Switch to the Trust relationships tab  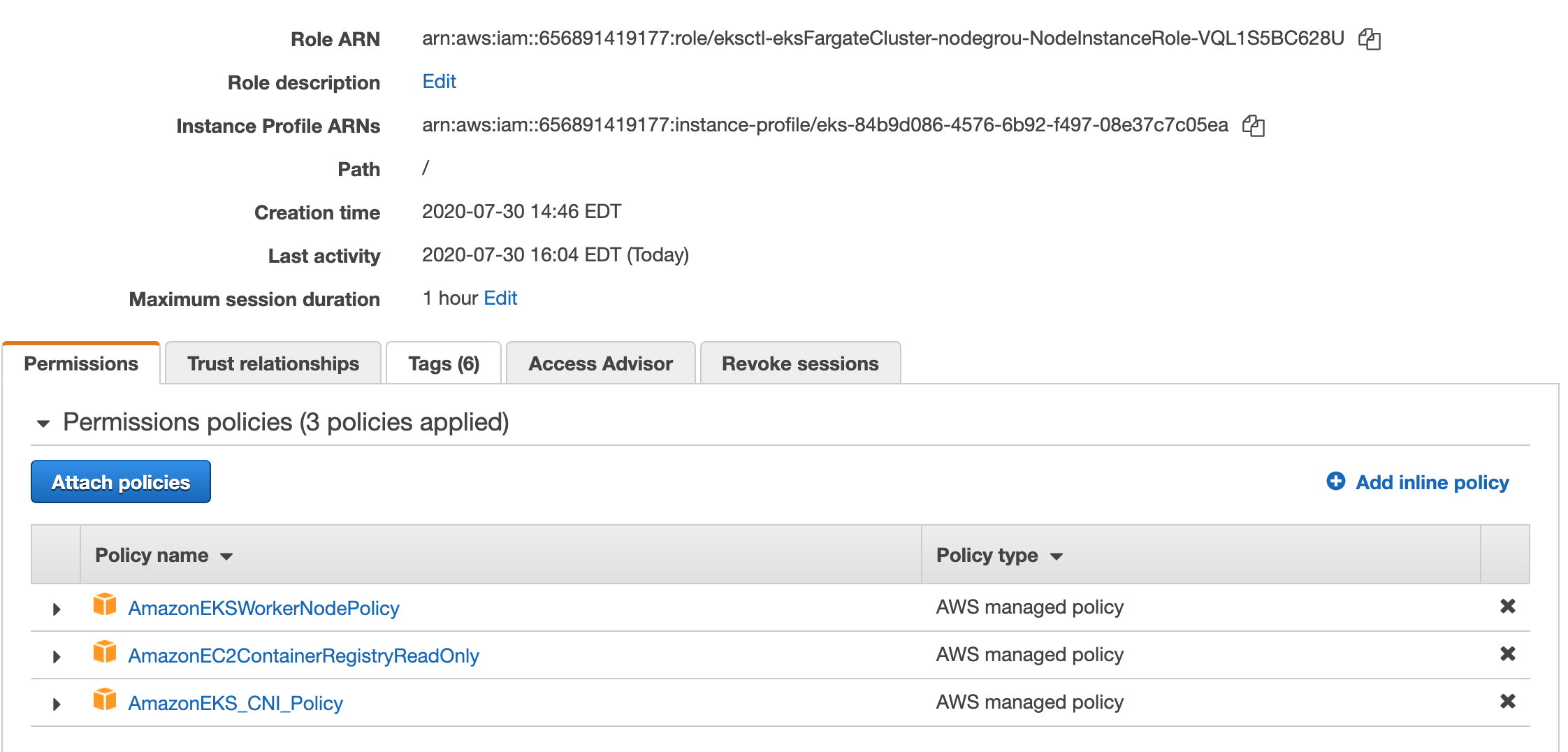(273, 363)
